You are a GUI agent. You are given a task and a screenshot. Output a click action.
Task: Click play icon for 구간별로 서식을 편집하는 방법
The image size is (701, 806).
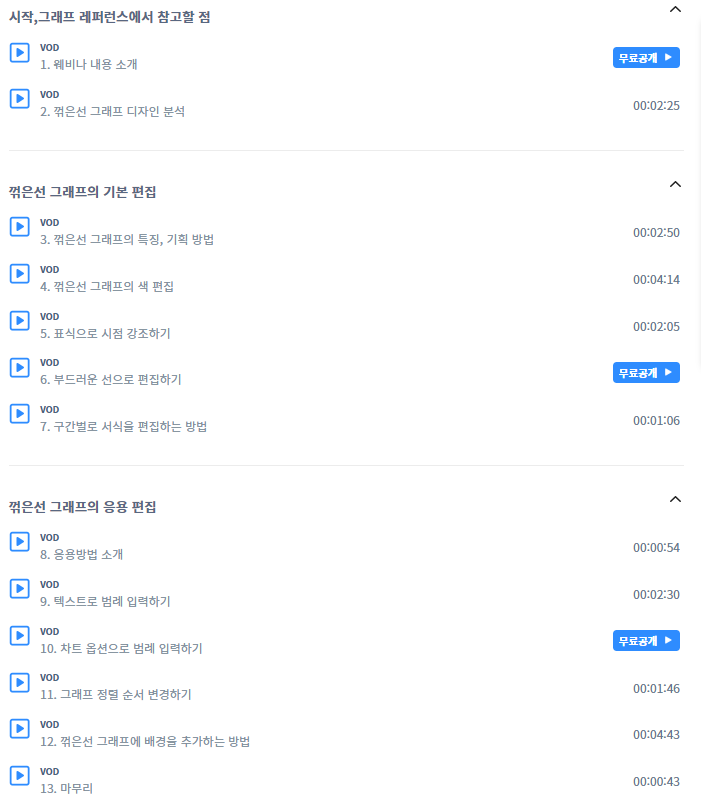pyautogui.click(x=20, y=414)
